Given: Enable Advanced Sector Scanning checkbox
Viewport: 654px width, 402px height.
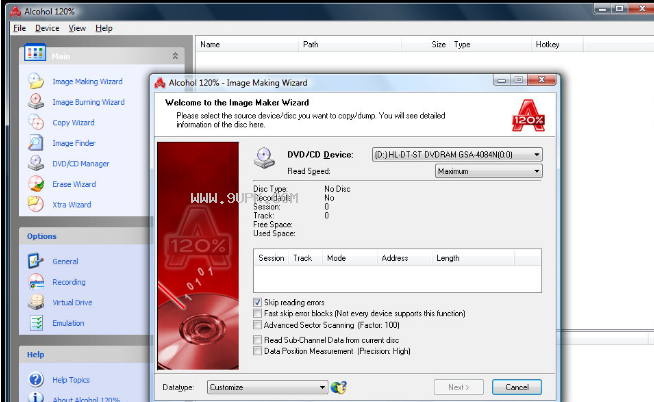Looking at the screenshot, I should [257, 324].
